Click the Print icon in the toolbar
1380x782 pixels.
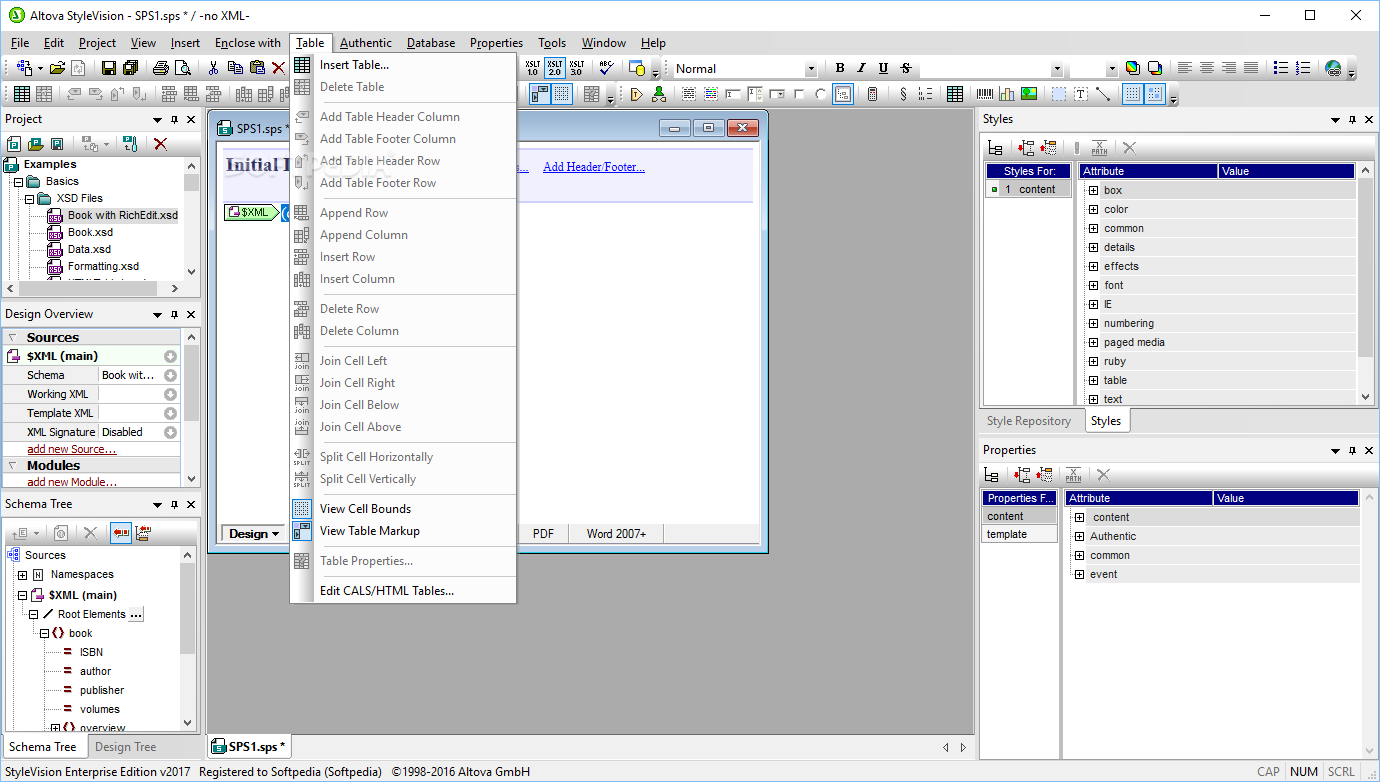tap(161, 68)
